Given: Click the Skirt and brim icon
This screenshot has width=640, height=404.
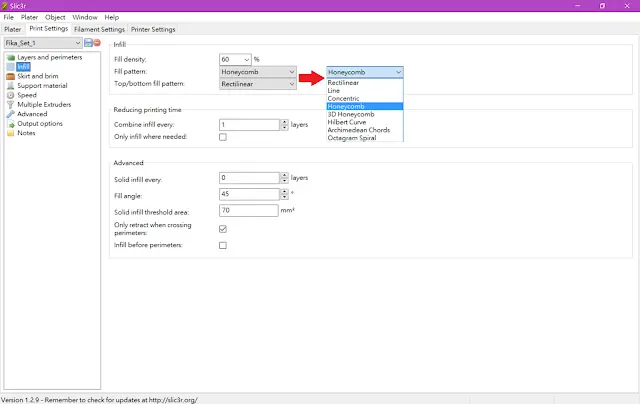Looking at the screenshot, I should tap(11, 76).
